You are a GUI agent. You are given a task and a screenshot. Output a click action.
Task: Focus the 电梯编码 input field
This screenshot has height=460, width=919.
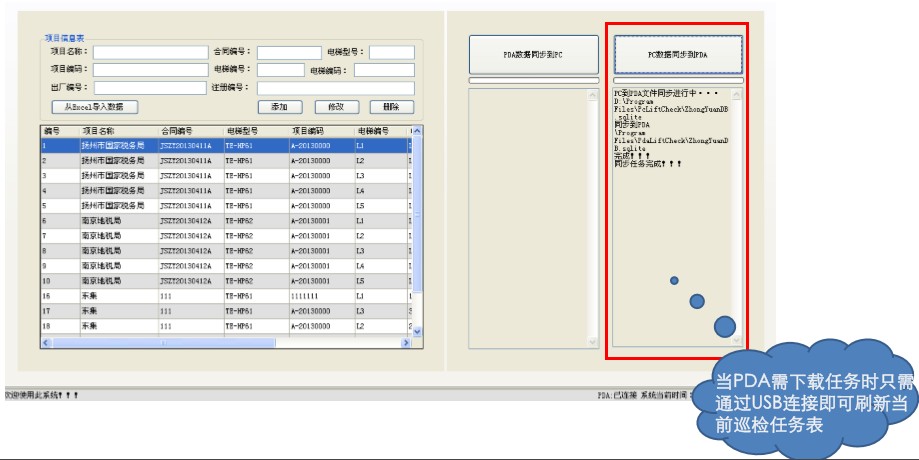coord(384,70)
